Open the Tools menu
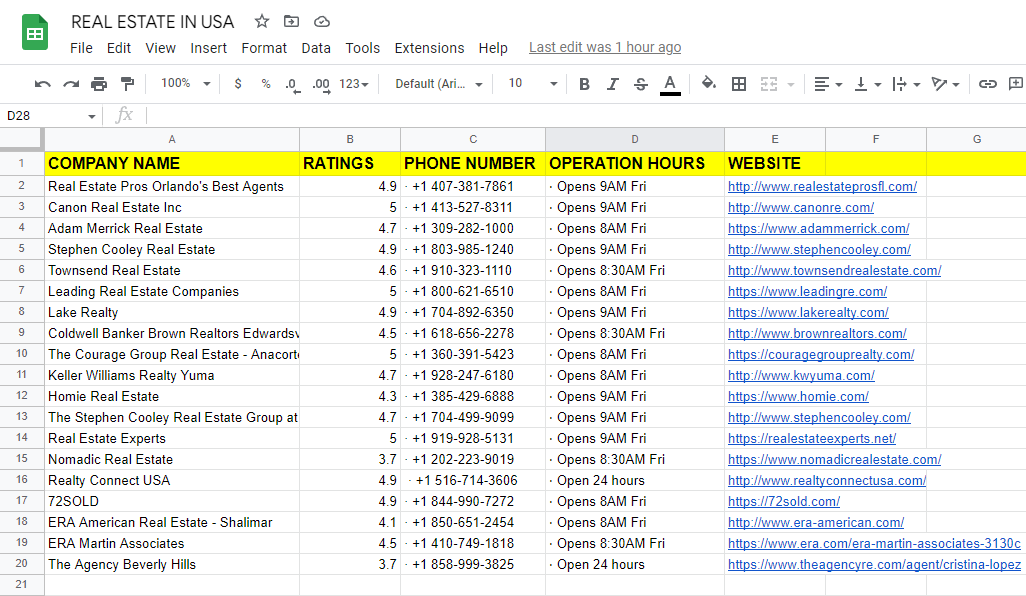 (x=363, y=48)
